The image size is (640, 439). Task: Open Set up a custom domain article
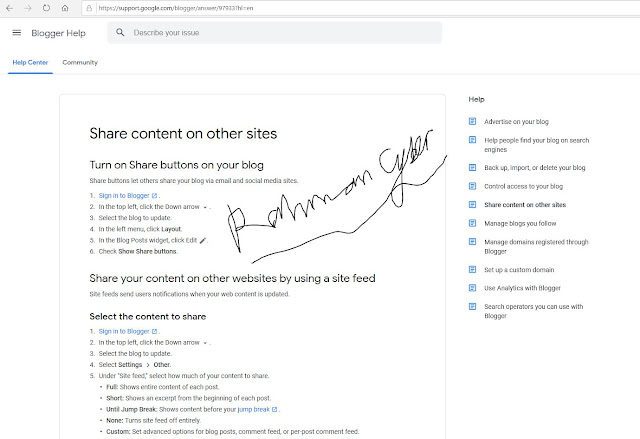pyautogui.click(x=519, y=270)
